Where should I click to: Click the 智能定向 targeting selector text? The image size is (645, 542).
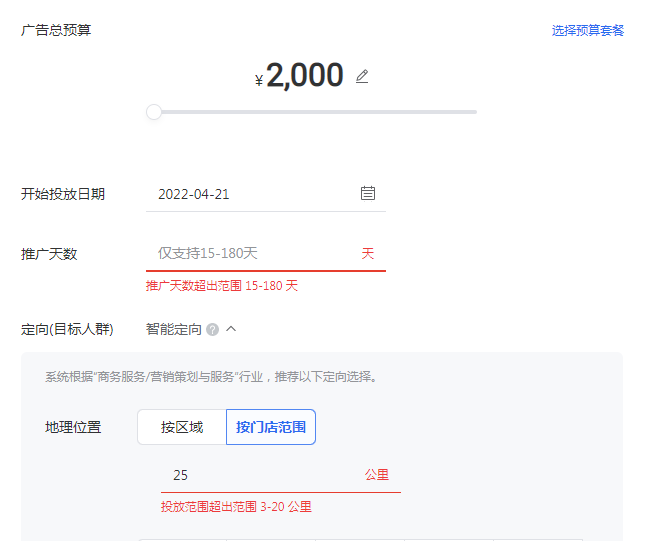[174, 329]
